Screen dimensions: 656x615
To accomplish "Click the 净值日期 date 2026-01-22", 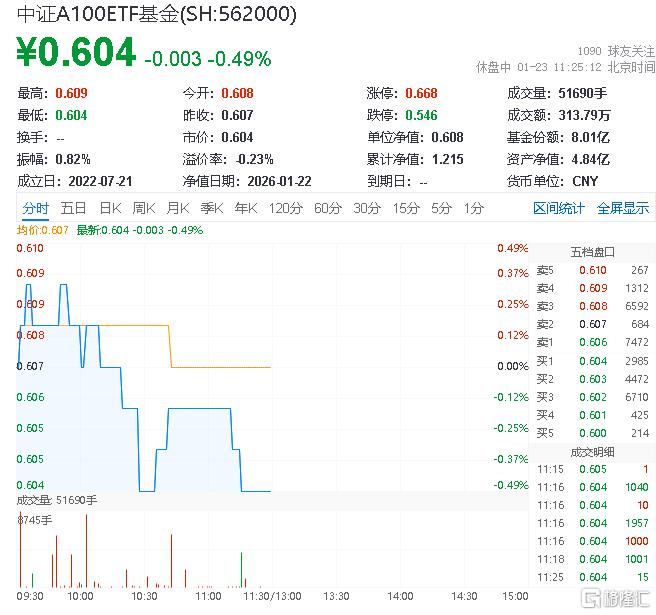I will [279, 181].
